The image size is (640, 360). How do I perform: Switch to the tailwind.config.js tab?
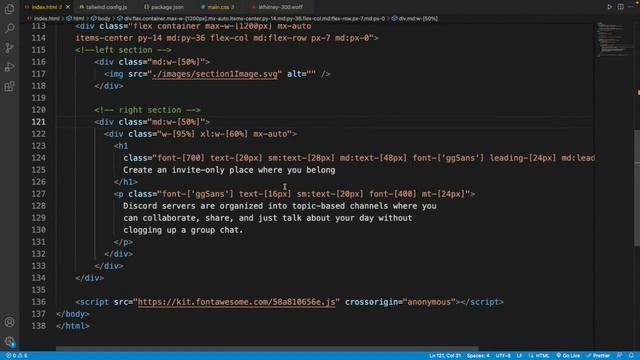(103, 7)
